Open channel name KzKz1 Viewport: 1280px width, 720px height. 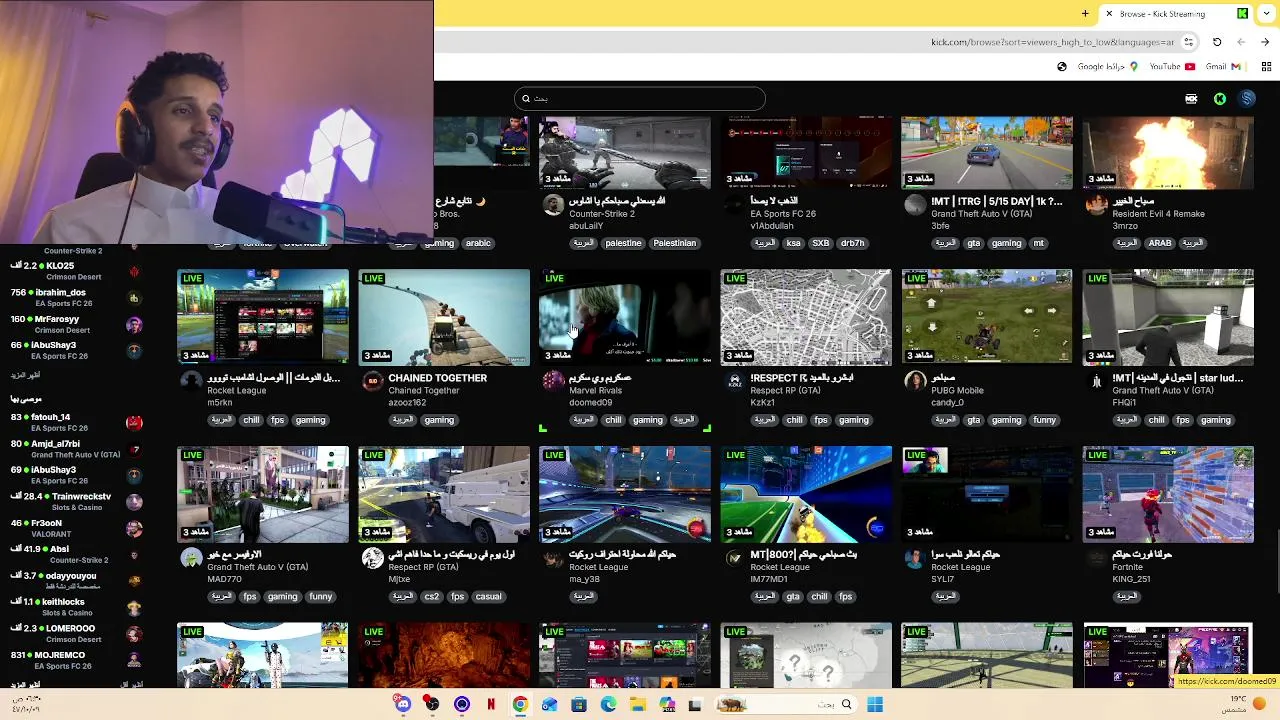763,403
